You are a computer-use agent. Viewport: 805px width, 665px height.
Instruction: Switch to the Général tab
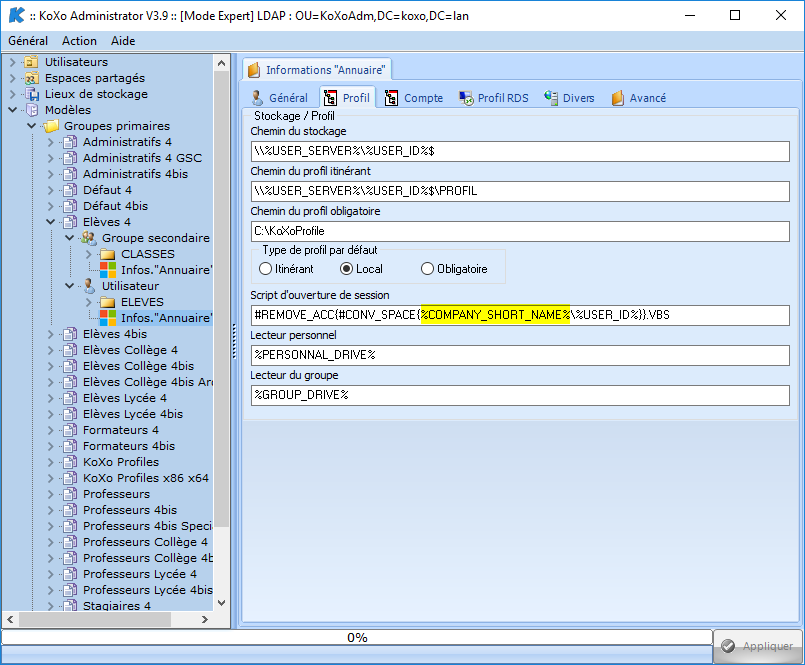279,98
